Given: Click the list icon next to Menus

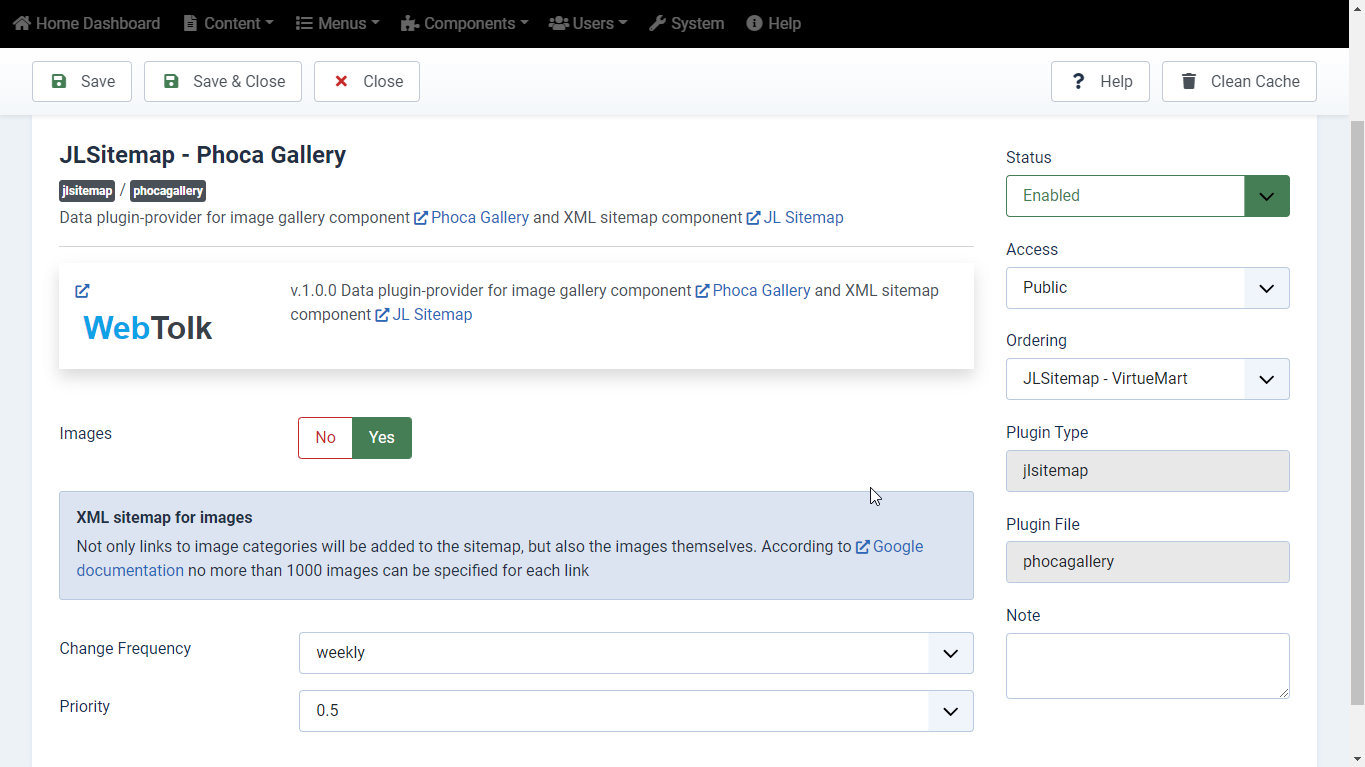Looking at the screenshot, I should 304,23.
